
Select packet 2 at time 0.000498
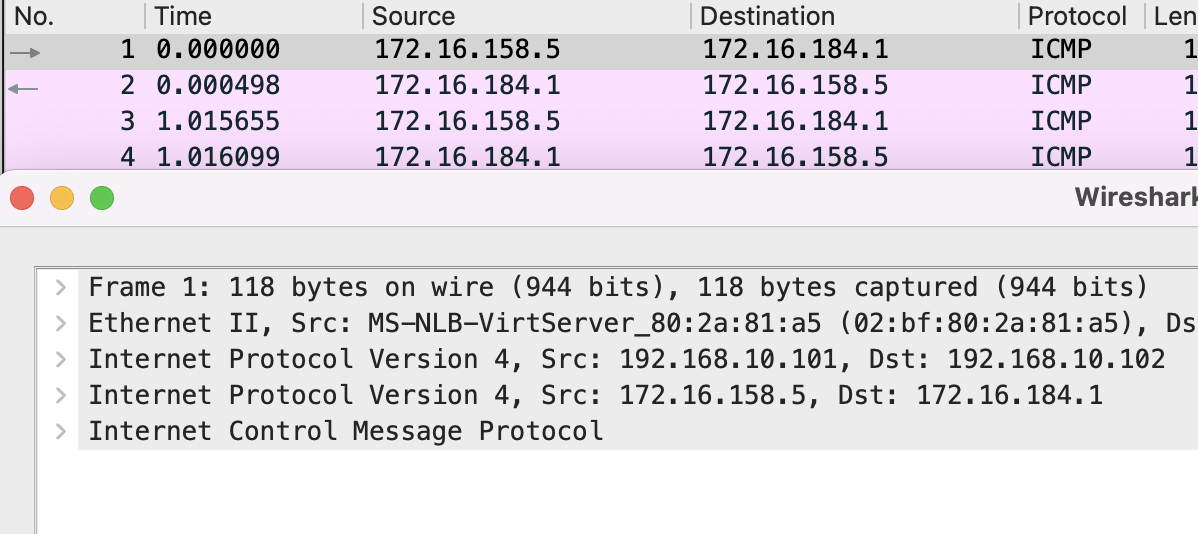[218, 86]
